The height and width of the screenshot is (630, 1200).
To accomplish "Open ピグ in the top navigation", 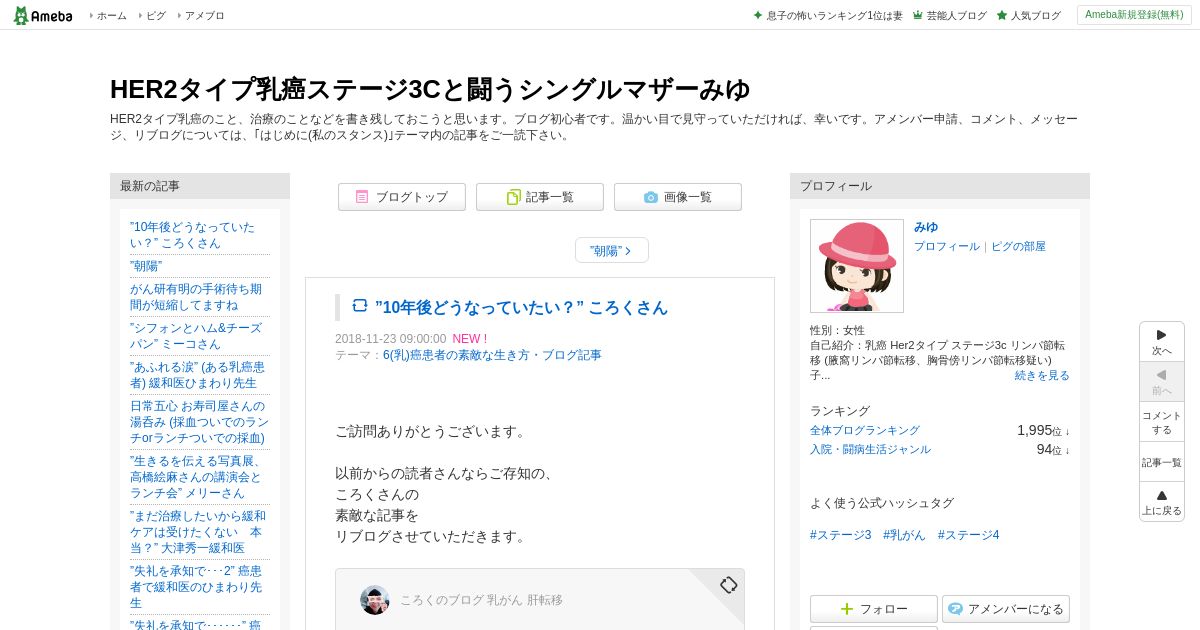I will click(x=156, y=15).
